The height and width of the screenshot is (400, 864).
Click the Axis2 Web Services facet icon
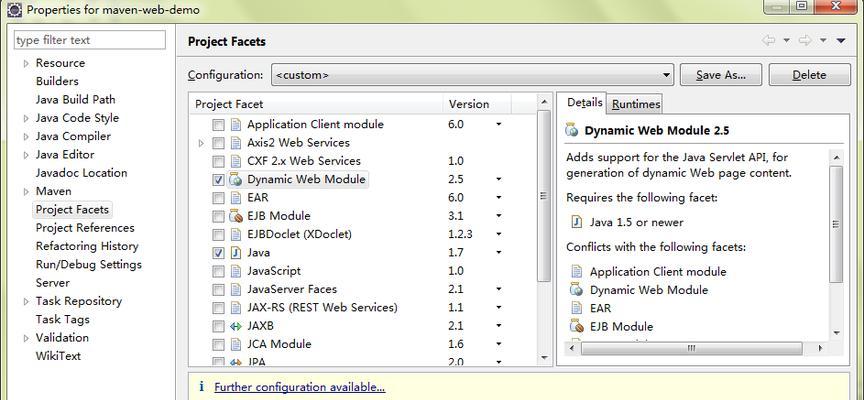click(x=236, y=143)
